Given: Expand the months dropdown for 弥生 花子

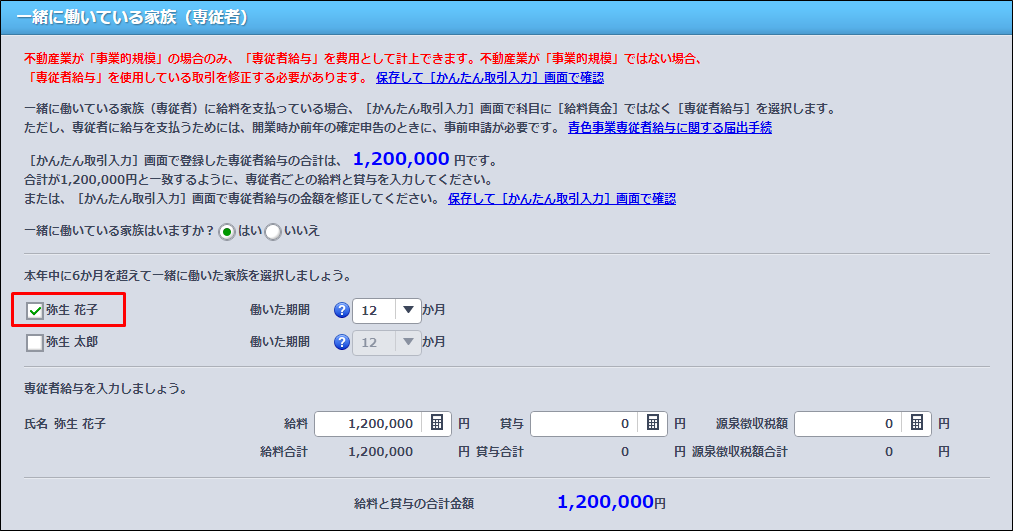Looking at the screenshot, I should 407,310.
